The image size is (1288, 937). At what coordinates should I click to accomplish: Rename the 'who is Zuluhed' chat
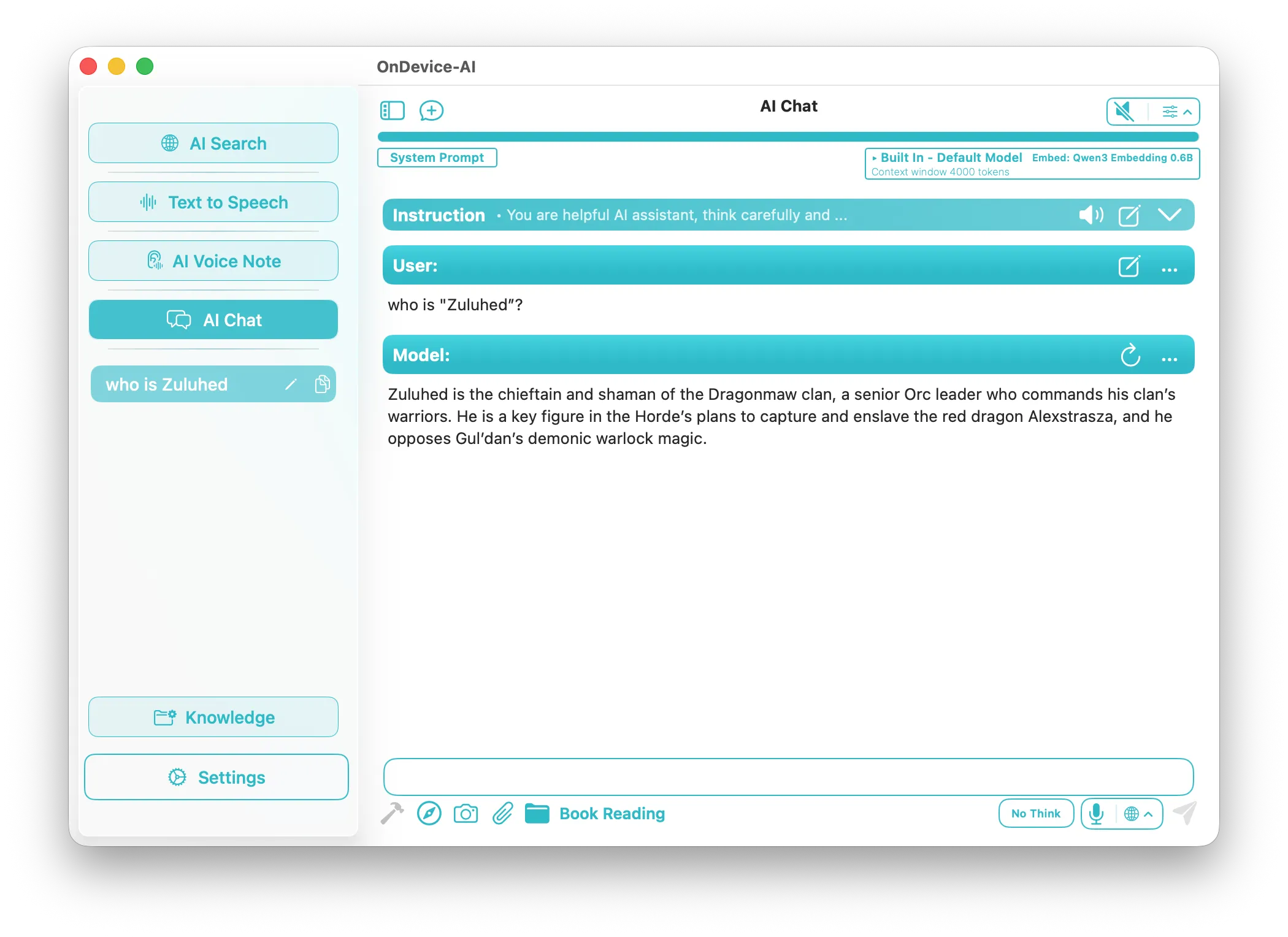click(x=291, y=384)
